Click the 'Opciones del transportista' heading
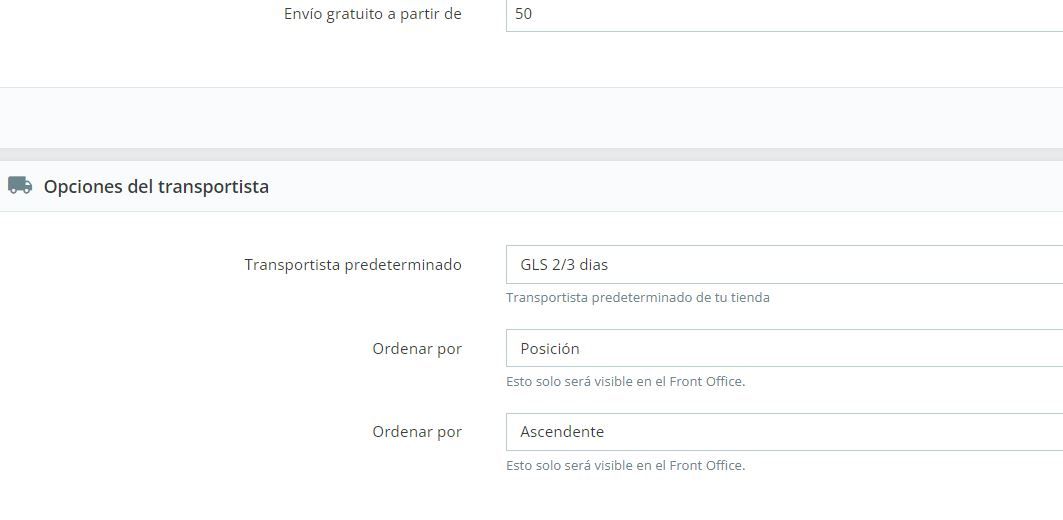The image size is (1063, 520). click(156, 186)
